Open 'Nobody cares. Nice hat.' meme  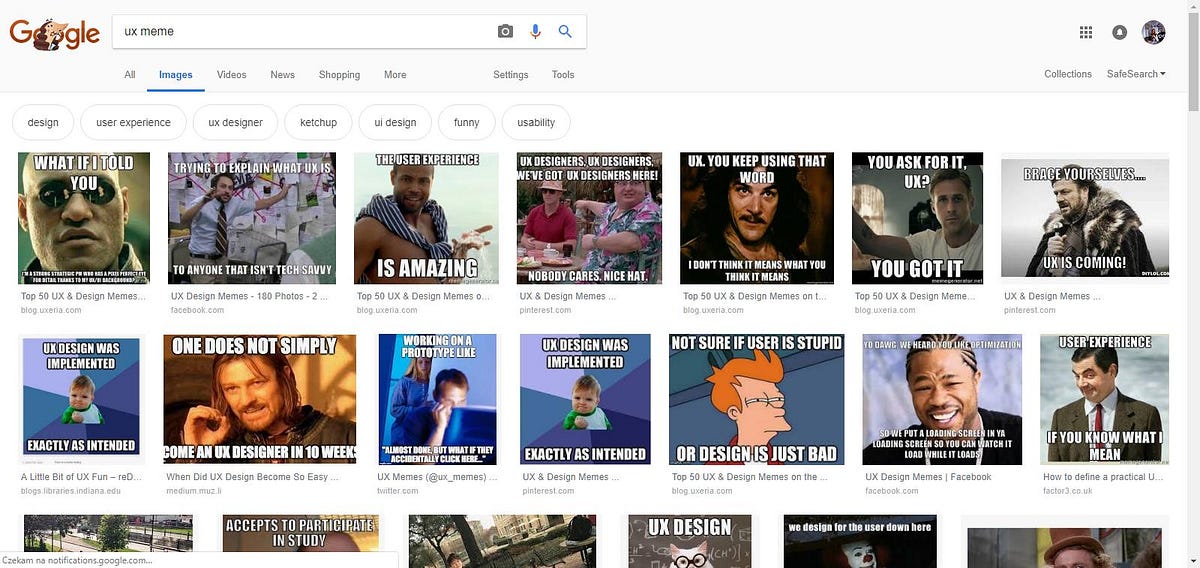point(589,218)
